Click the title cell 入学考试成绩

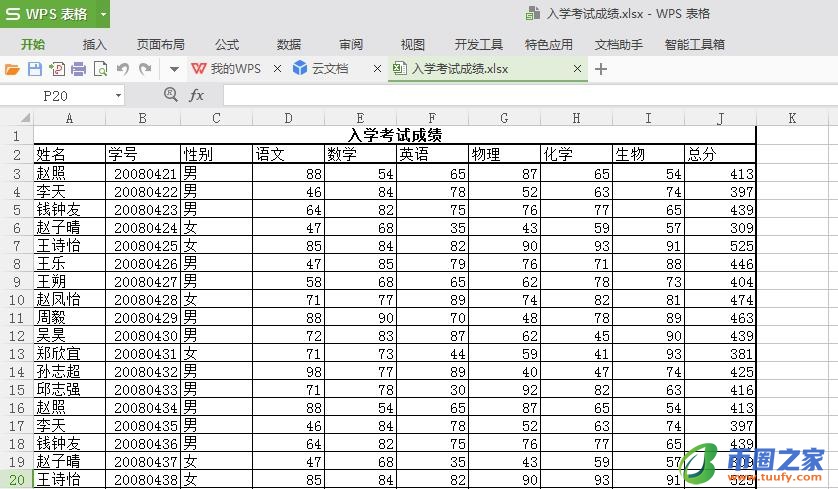(x=395, y=135)
